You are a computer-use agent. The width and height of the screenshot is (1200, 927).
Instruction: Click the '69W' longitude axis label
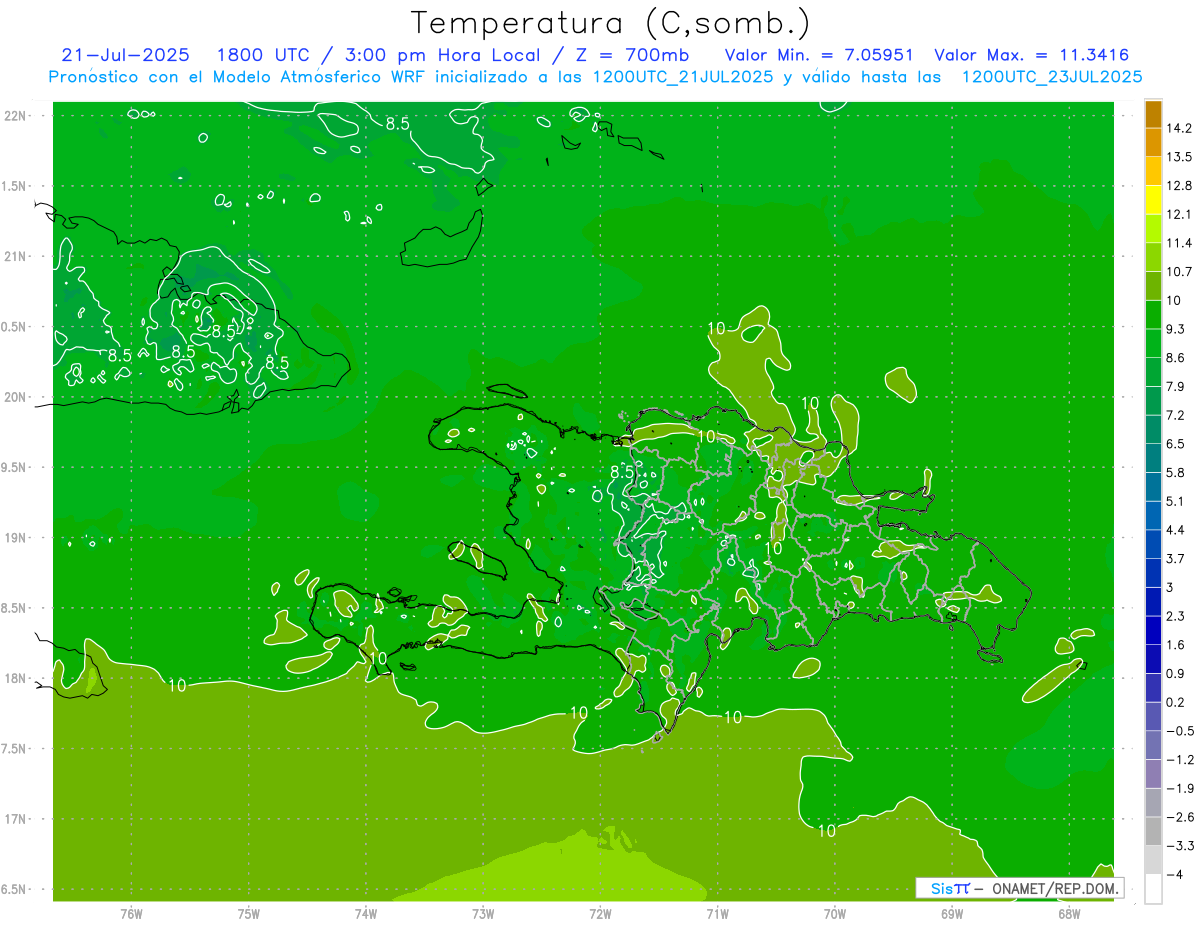click(x=952, y=914)
